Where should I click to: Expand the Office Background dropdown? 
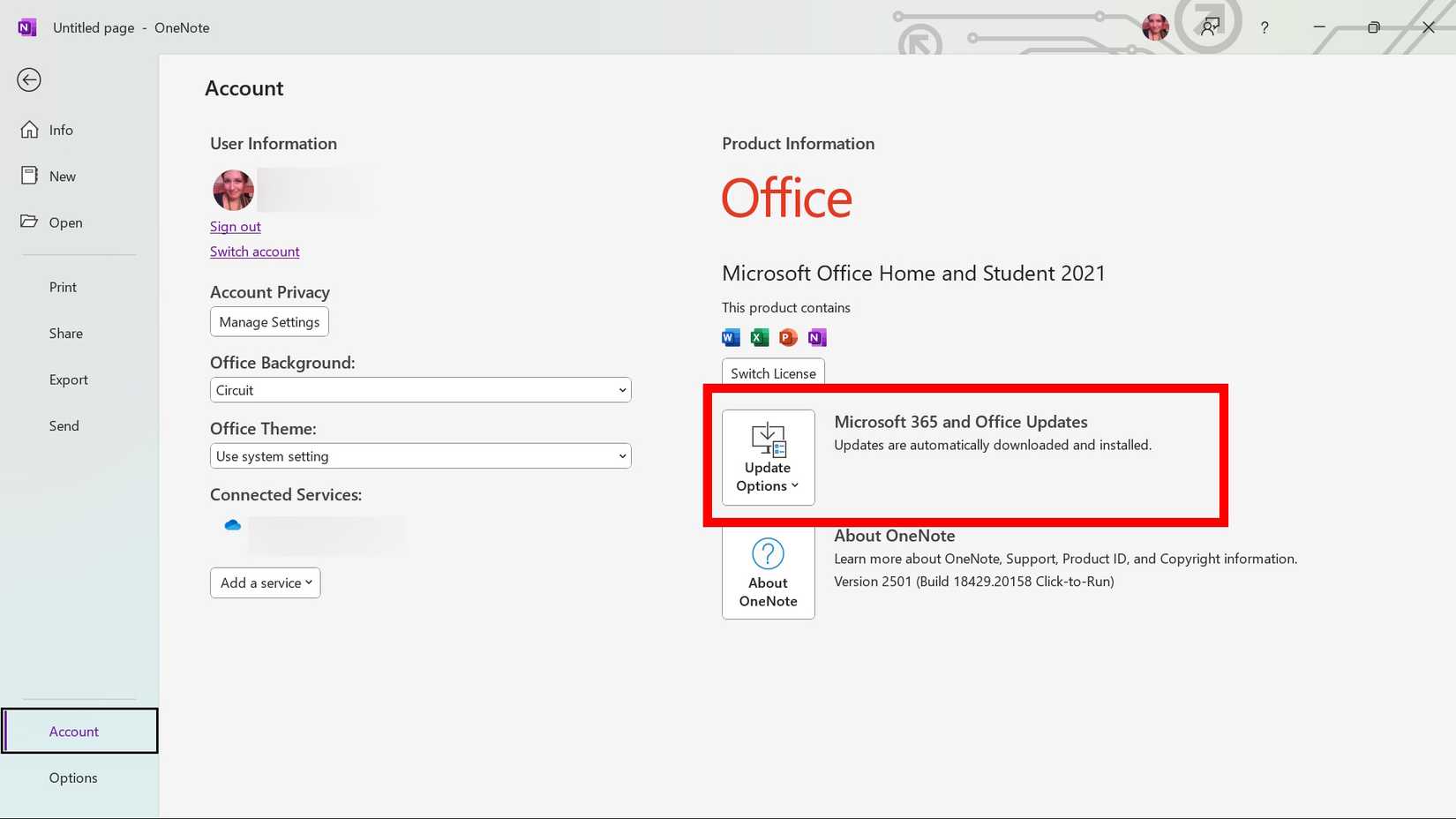pos(420,390)
